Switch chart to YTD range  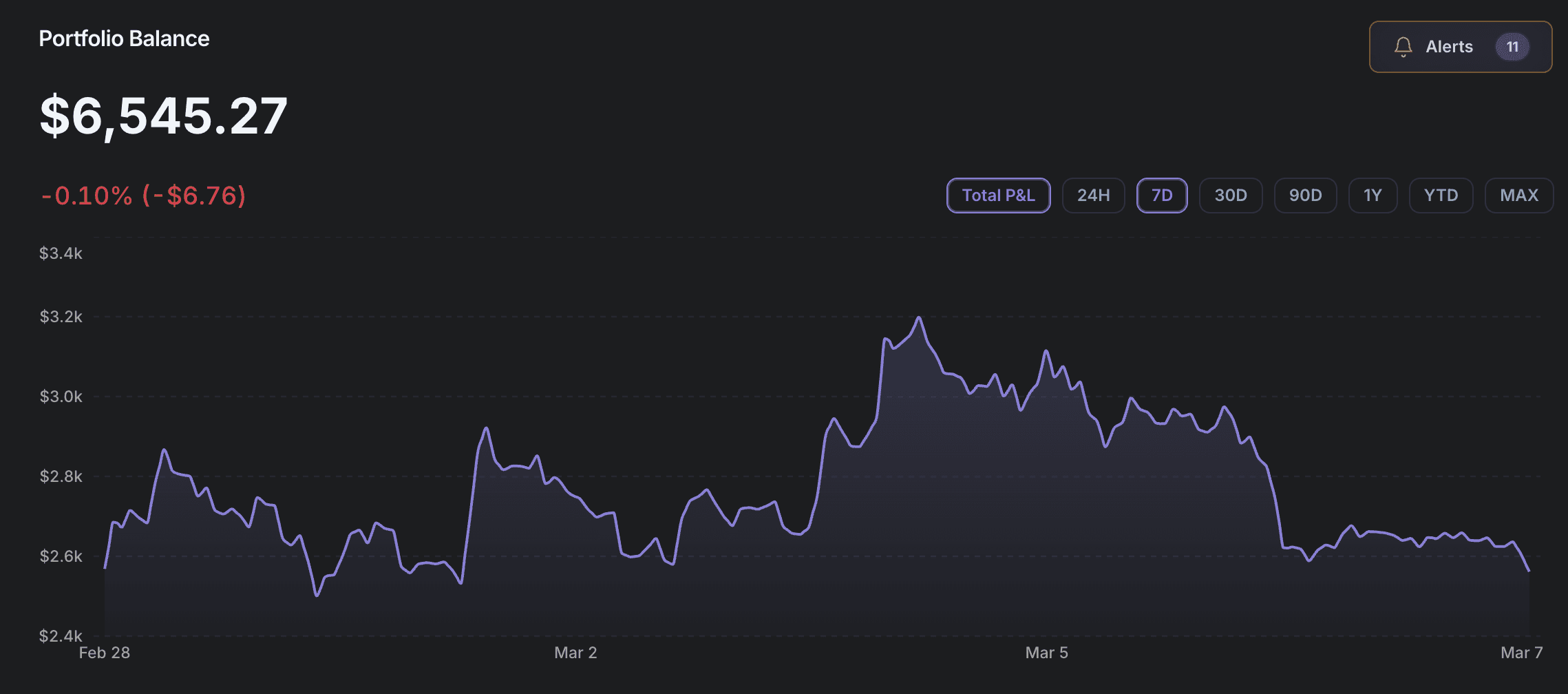tap(1441, 196)
